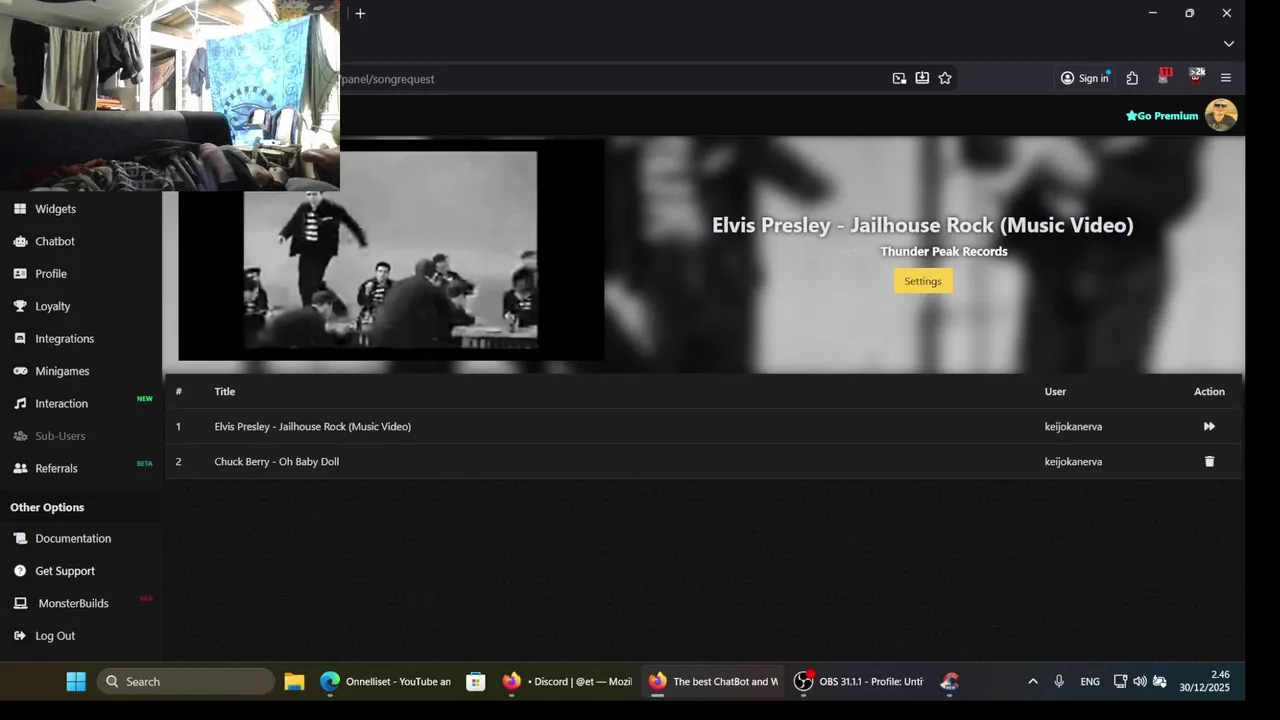Screen dimensions: 1280x720
Task: Click the Other Options heading
Action: (x=47, y=507)
